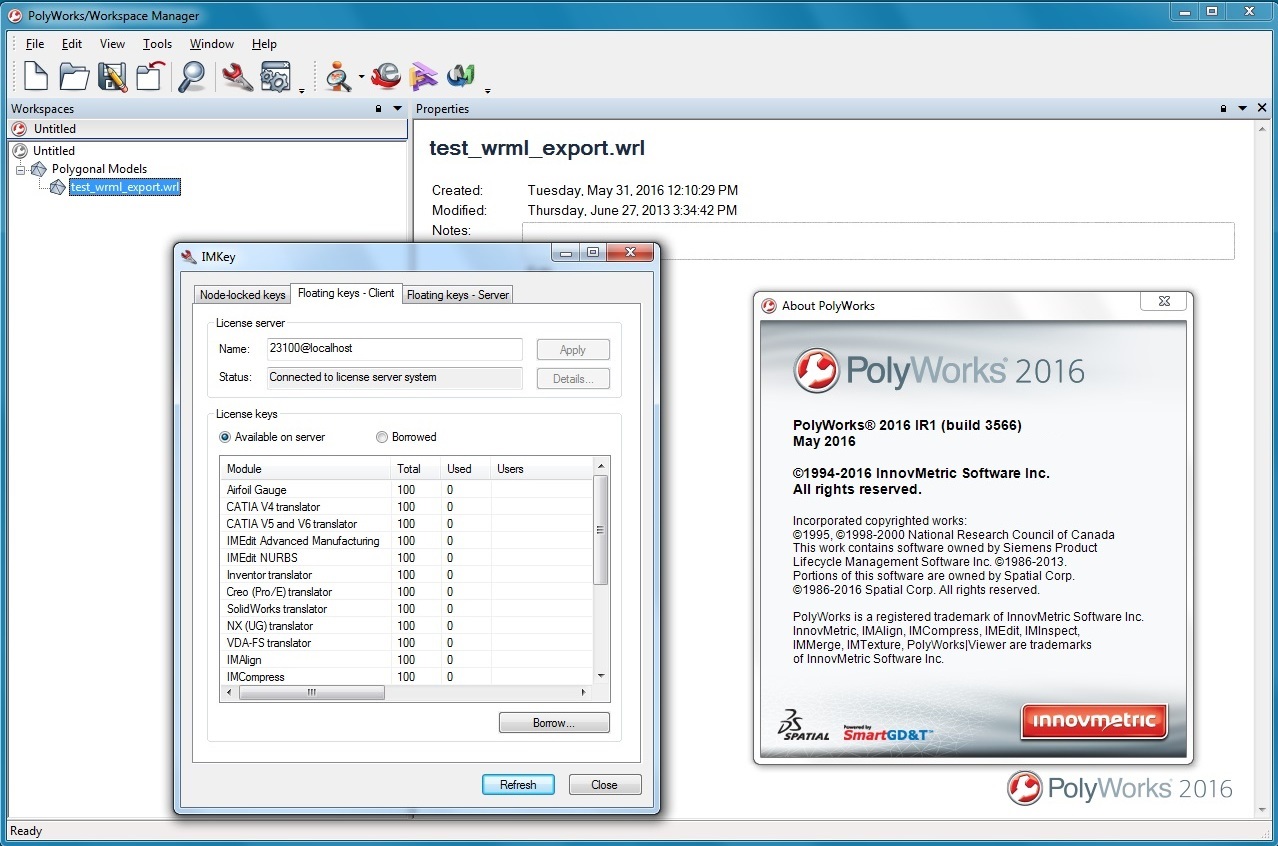The image size is (1278, 846).
Task: Collapse the Polygonal Models tree node
Action: pos(20,169)
